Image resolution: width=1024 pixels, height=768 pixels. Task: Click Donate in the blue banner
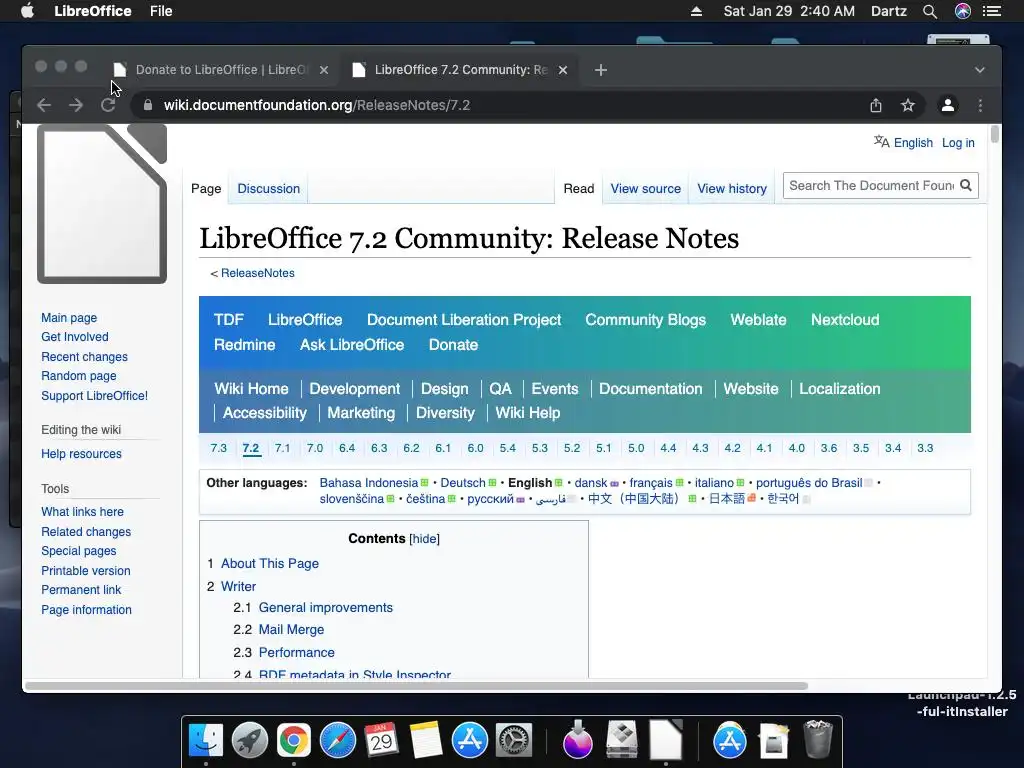[453, 345]
